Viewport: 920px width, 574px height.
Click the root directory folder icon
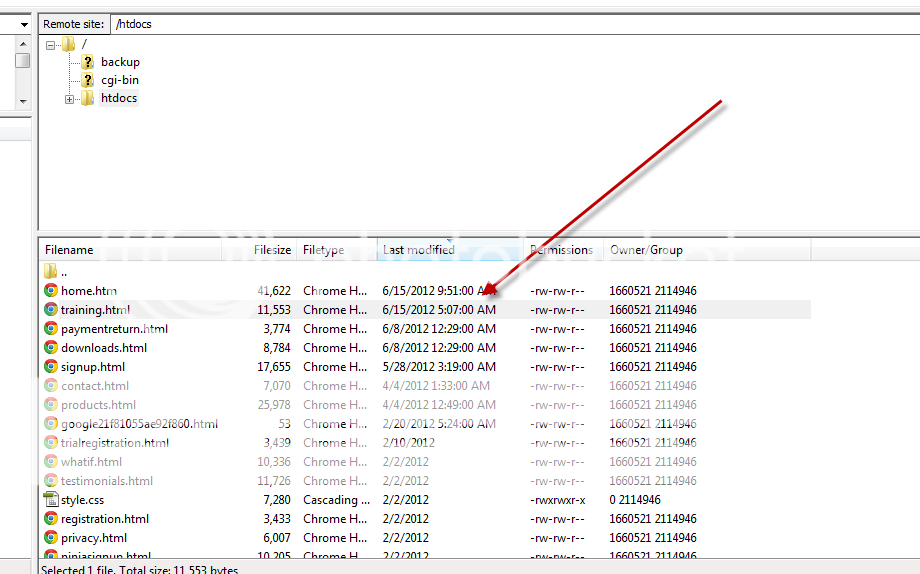pyautogui.click(x=69, y=44)
